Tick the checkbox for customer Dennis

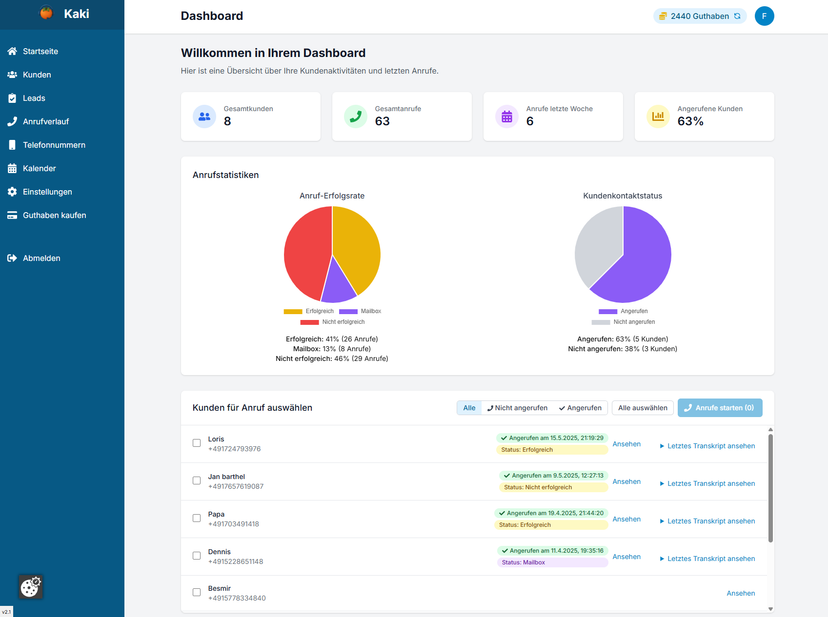(197, 555)
